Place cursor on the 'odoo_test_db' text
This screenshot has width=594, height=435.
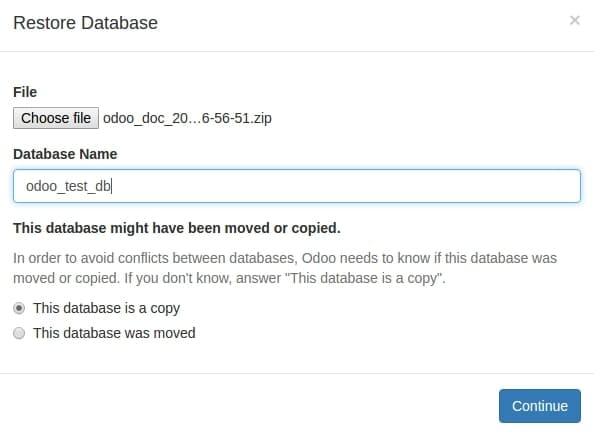click(68, 186)
